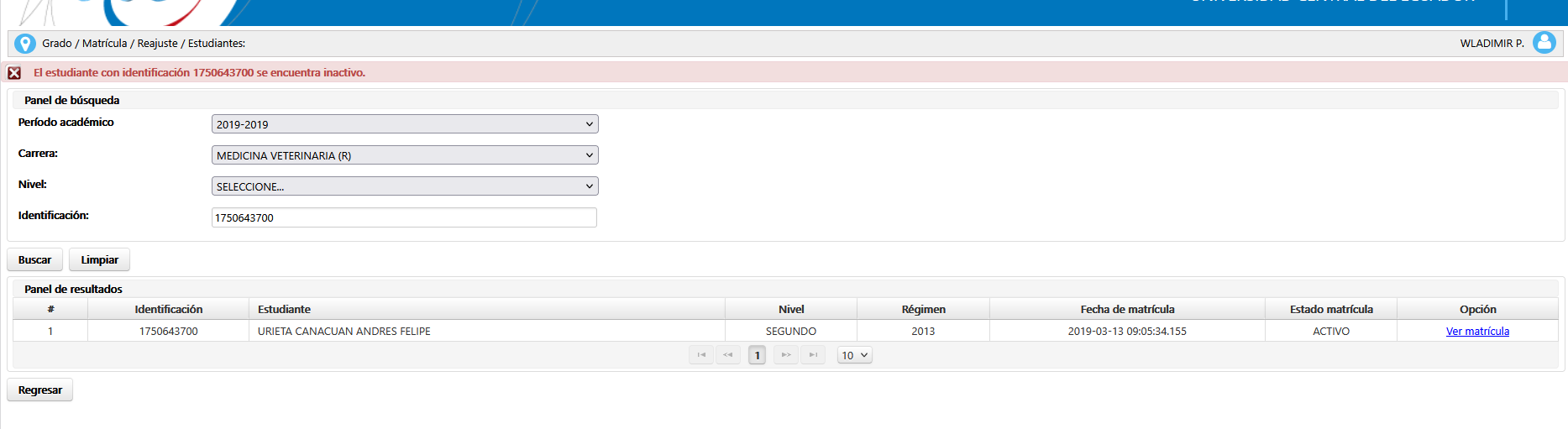Open Ver matrícula link
Viewport: 1568px width, 429px height.
[x=1477, y=332]
